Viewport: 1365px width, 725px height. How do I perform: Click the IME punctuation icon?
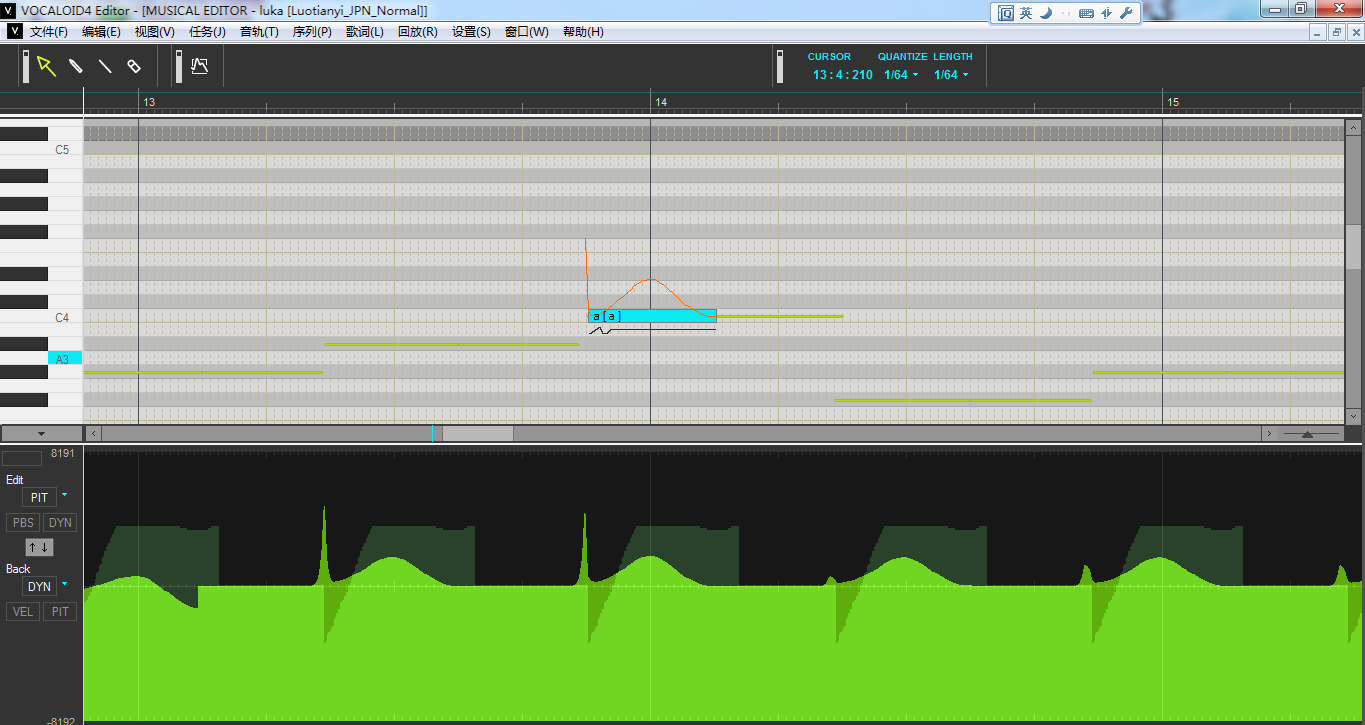[1066, 14]
